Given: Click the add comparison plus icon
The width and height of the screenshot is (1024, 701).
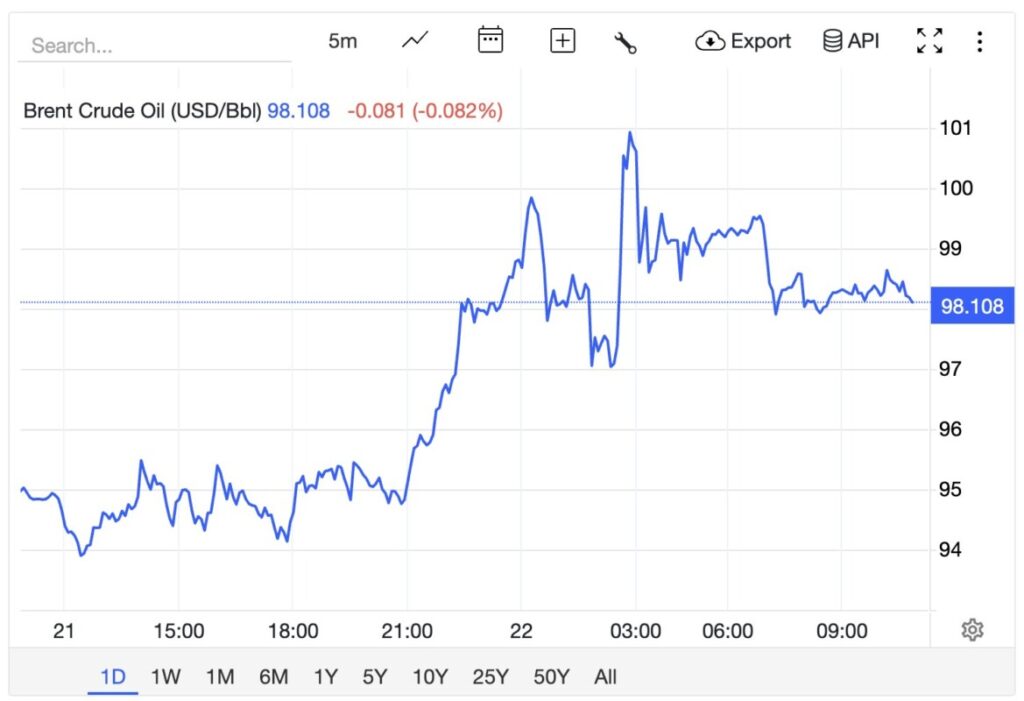Looking at the screenshot, I should click(x=561, y=40).
